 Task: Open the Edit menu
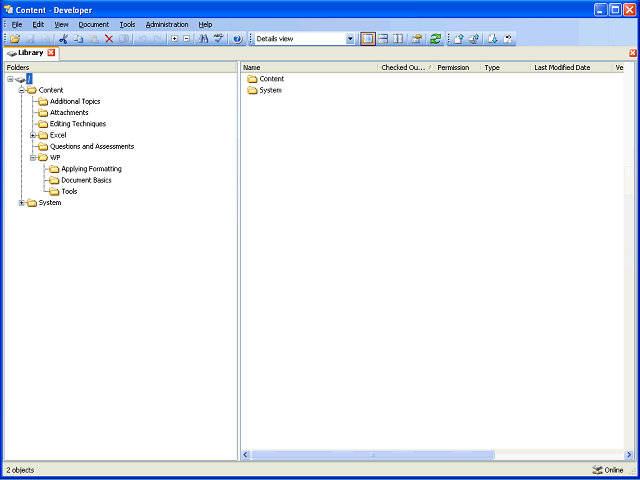(38, 24)
